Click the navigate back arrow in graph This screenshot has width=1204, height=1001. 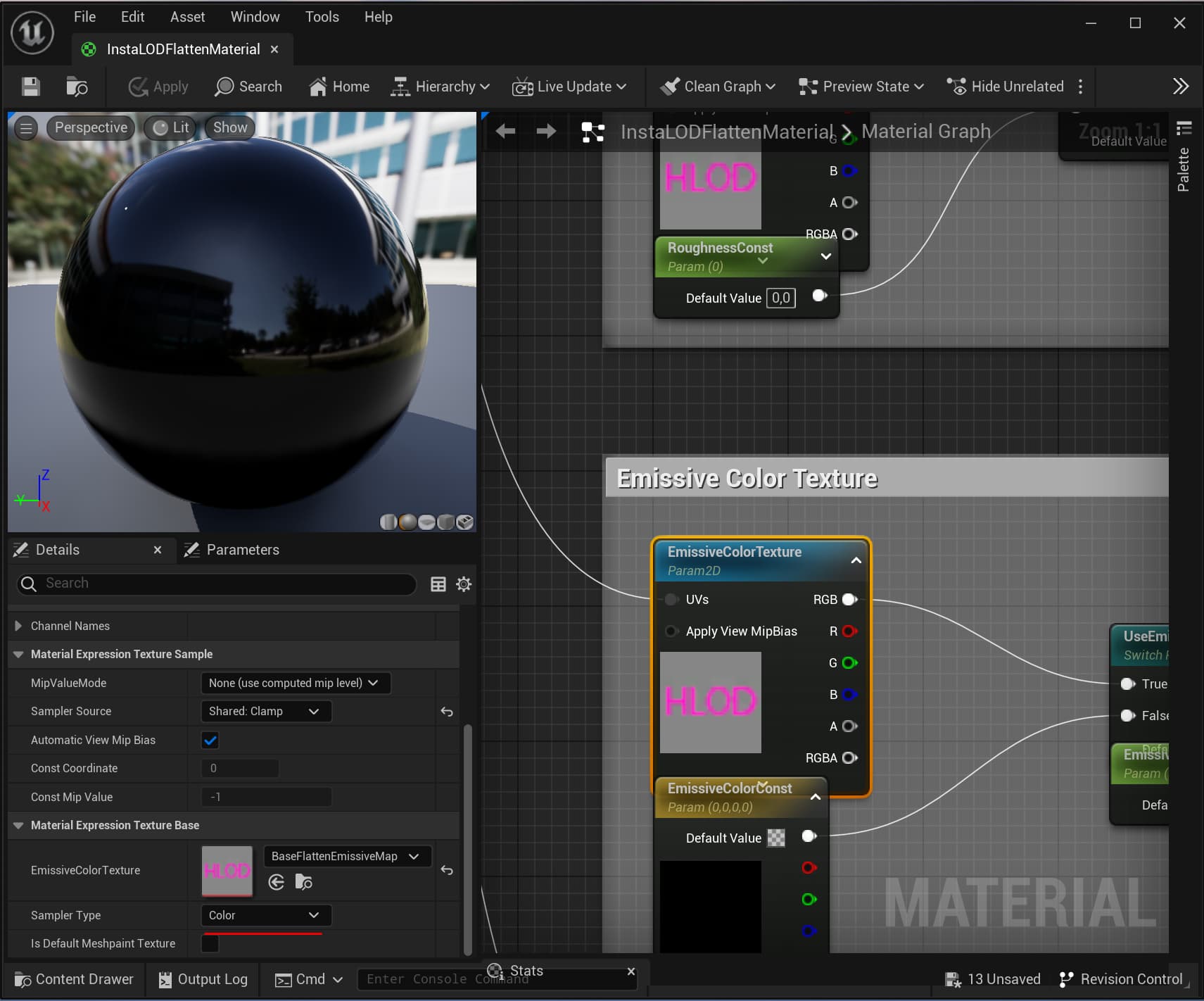pos(505,132)
